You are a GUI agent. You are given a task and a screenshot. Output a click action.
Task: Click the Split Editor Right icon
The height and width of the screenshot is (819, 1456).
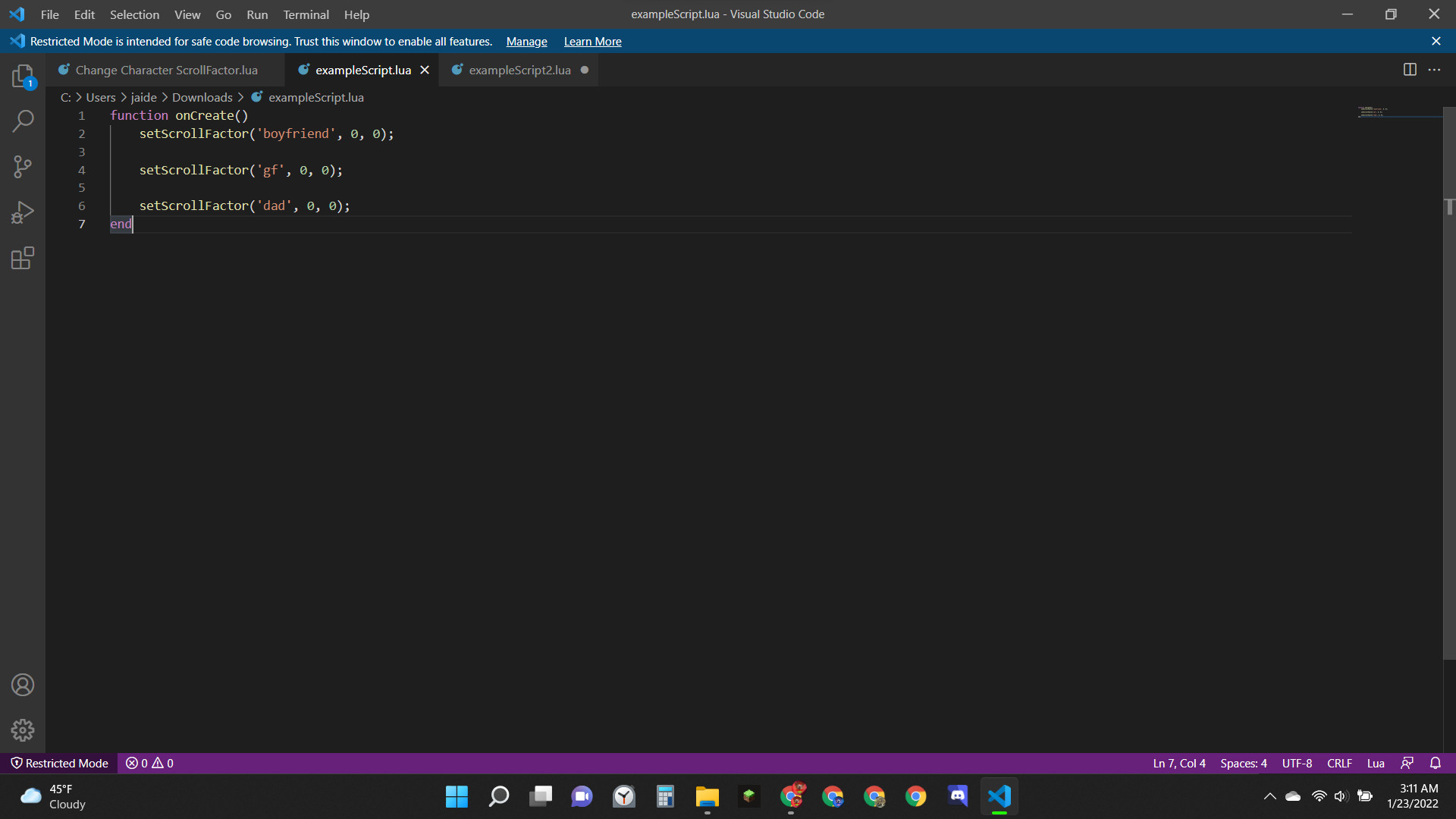[x=1410, y=70]
